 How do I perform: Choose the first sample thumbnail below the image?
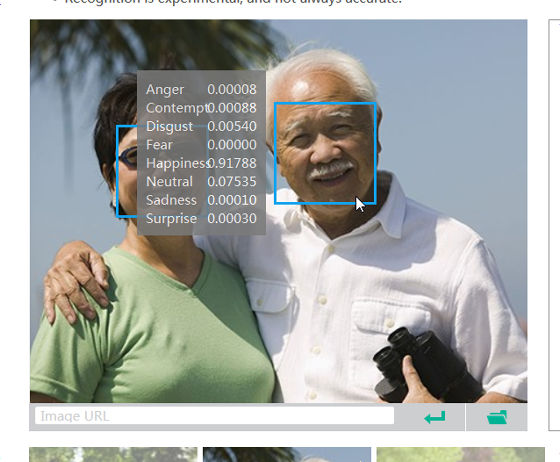coord(113,454)
